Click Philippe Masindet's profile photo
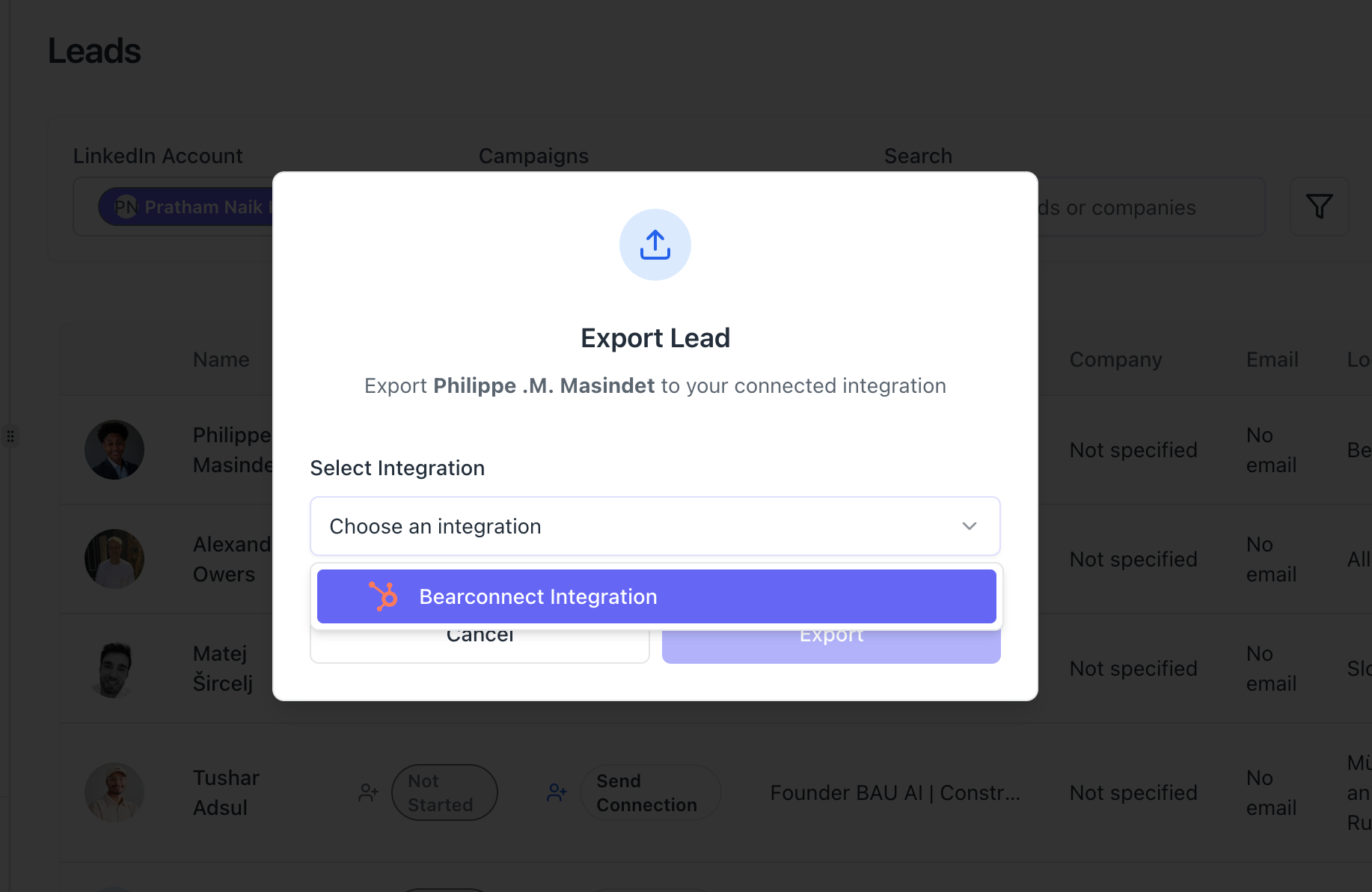Screen dimensions: 1372x892 click(114, 450)
